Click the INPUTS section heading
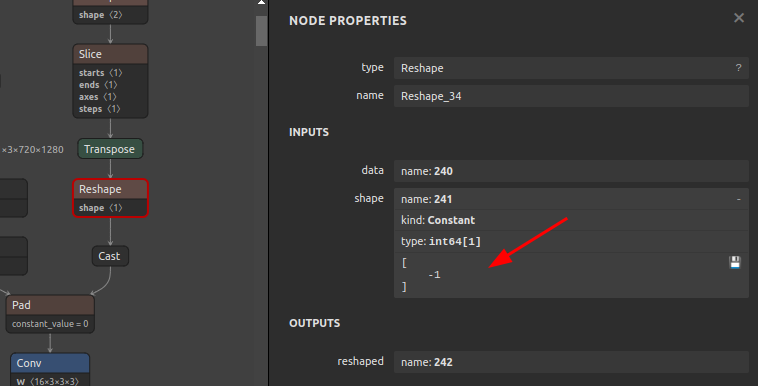 pyautogui.click(x=309, y=132)
